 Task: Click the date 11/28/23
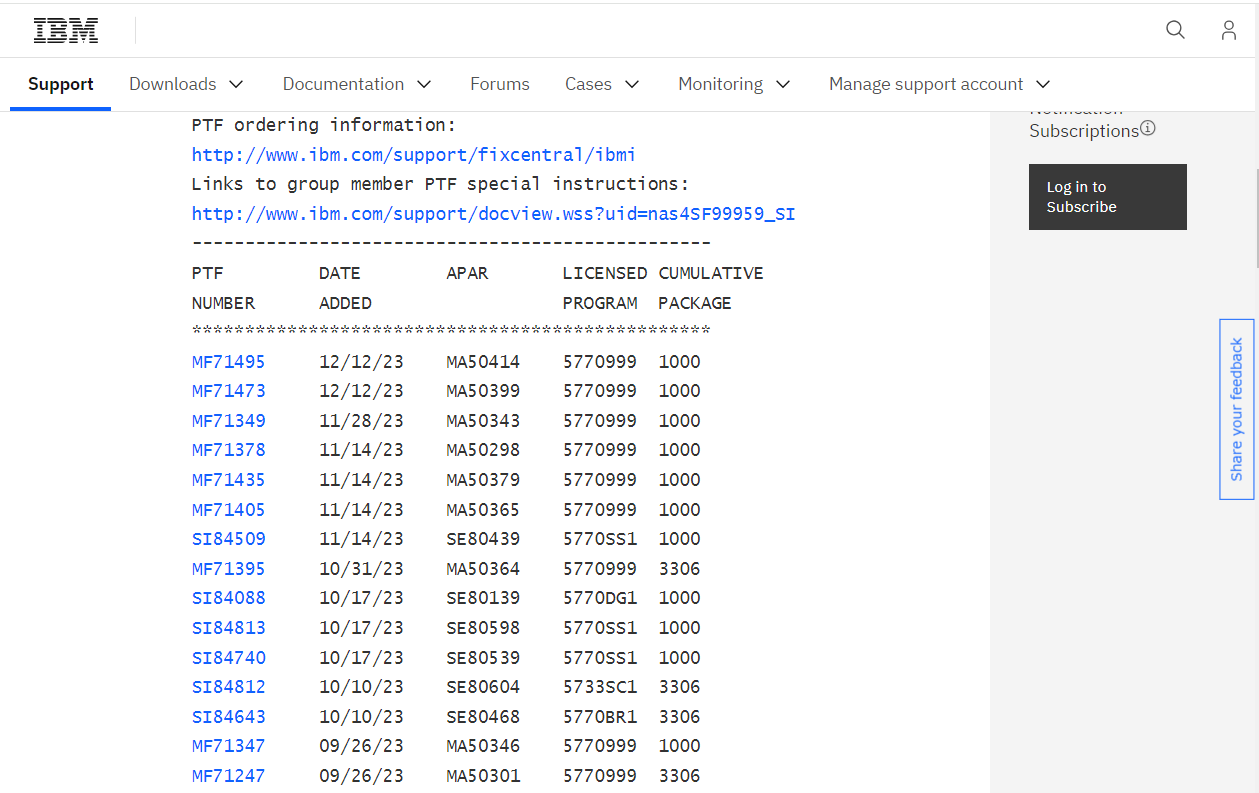tap(361, 421)
